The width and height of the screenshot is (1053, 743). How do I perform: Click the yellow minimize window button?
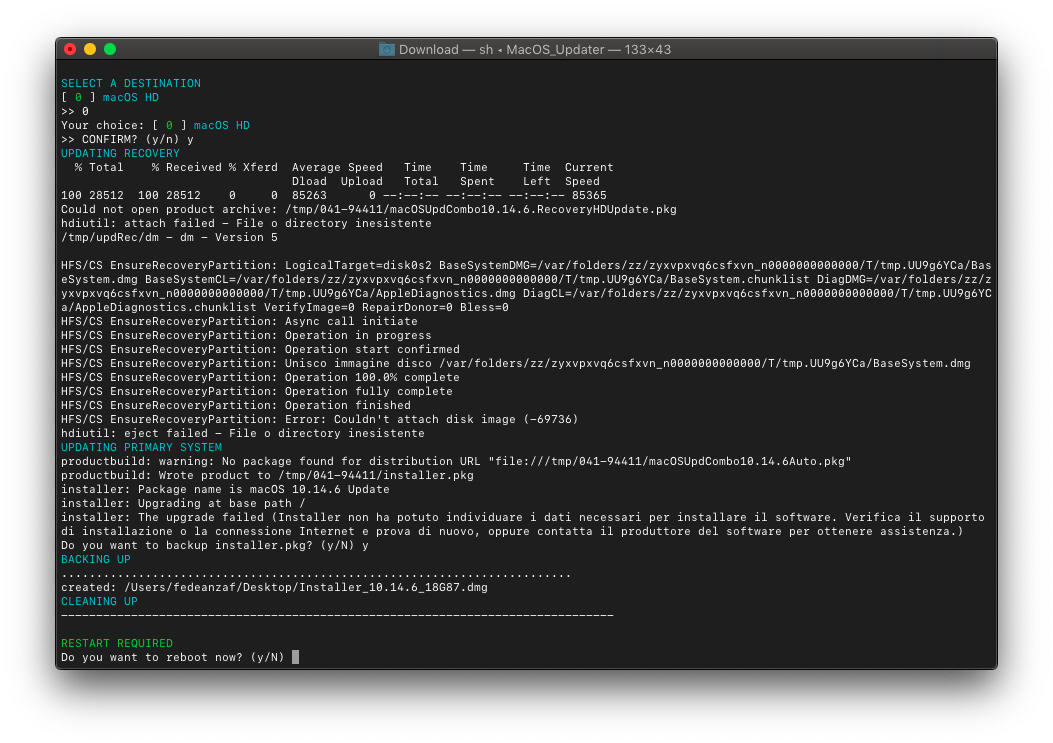[90, 49]
